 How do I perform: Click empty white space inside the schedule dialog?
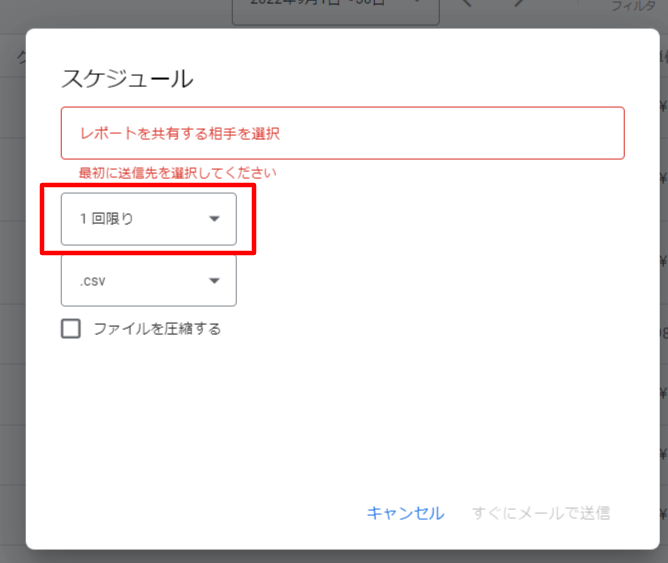tap(400, 420)
